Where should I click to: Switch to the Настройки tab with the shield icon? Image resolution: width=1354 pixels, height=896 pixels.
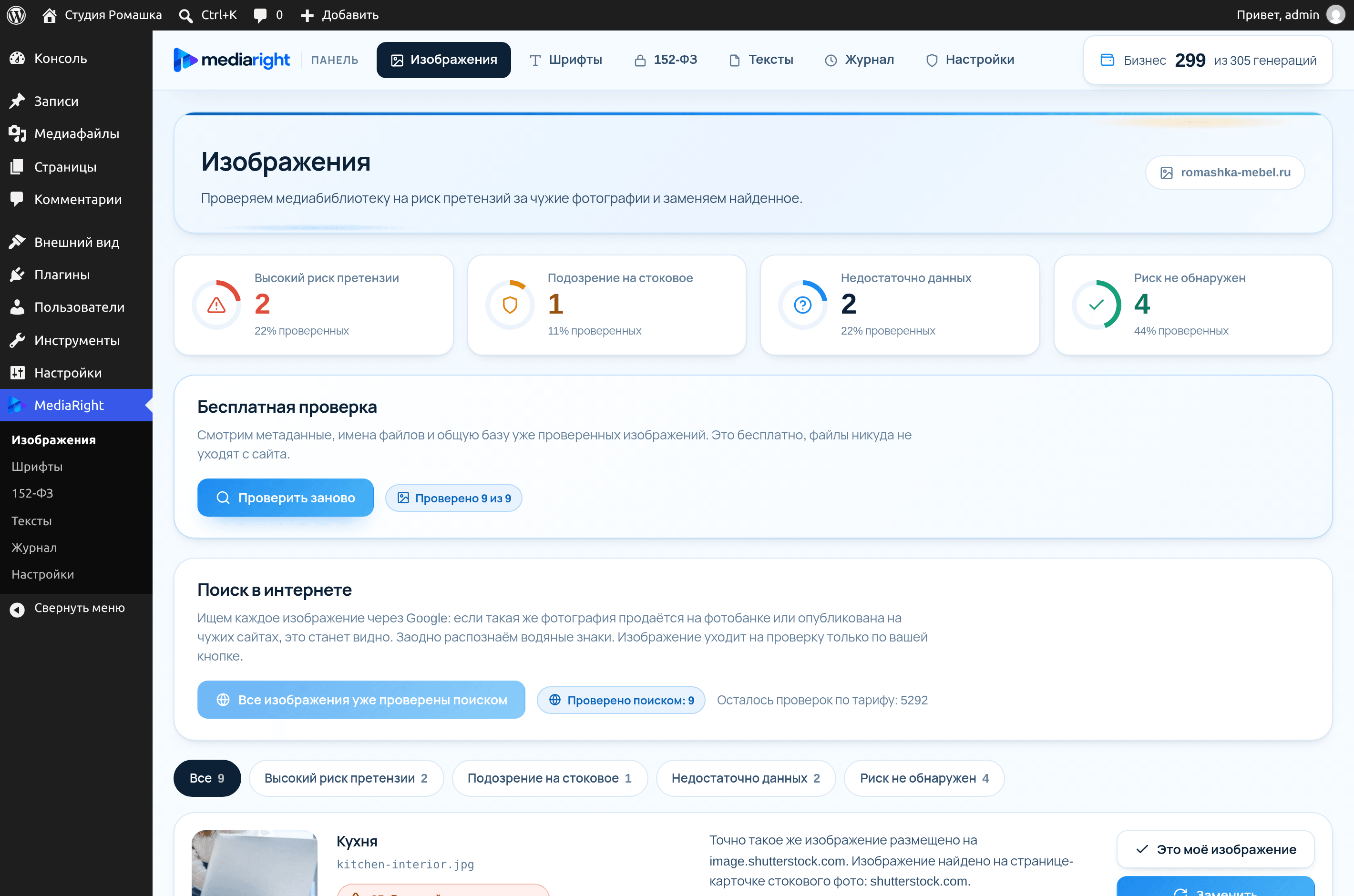pos(970,60)
